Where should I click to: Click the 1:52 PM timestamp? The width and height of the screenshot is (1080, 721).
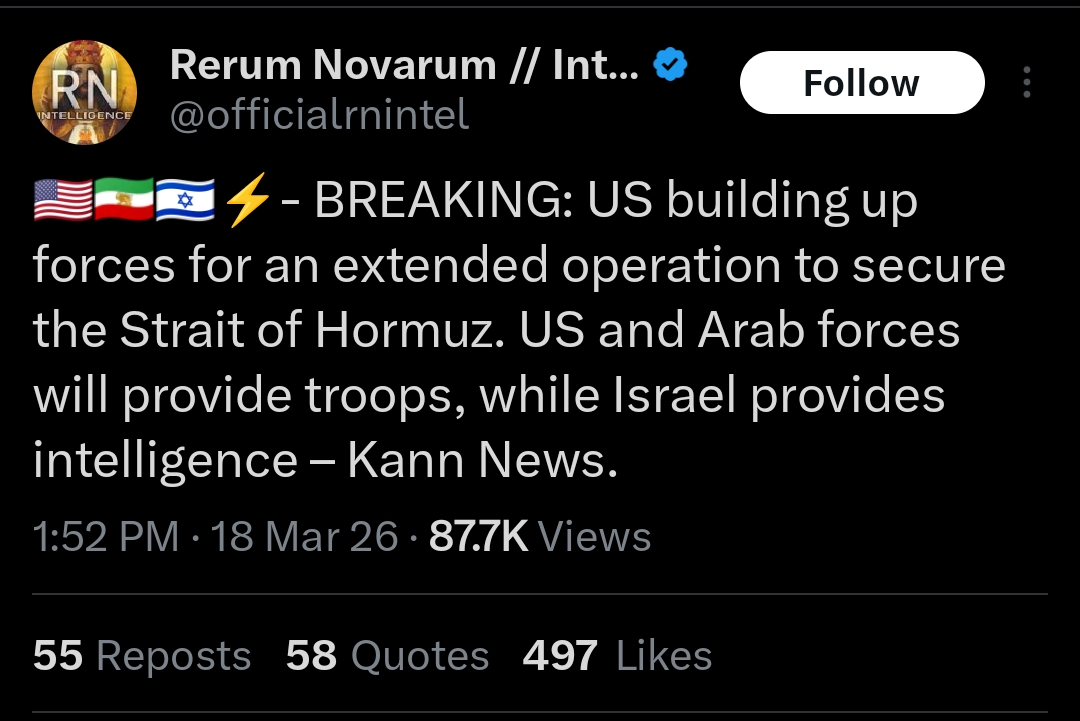[105, 537]
